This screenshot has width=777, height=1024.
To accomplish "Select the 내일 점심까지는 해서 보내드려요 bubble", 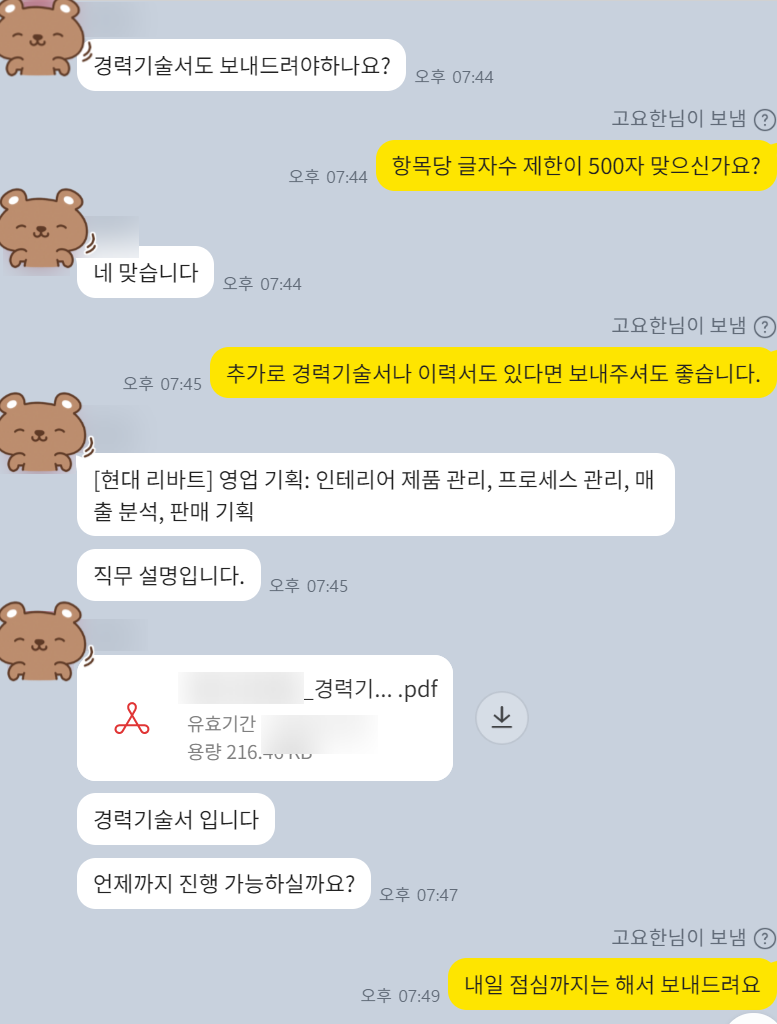I will pyautogui.click(x=612, y=984).
